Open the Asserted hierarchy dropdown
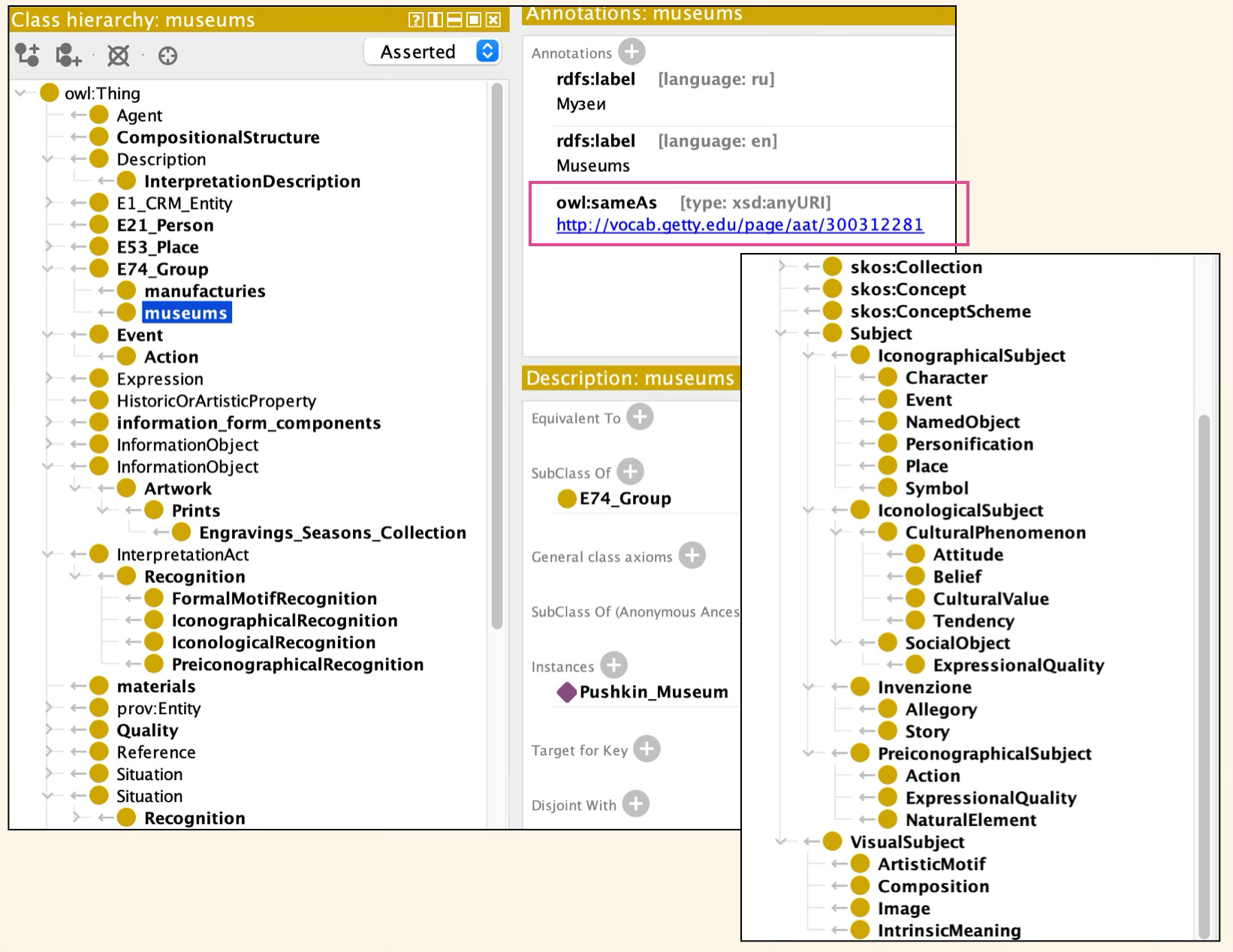The width and height of the screenshot is (1233, 952). point(487,51)
